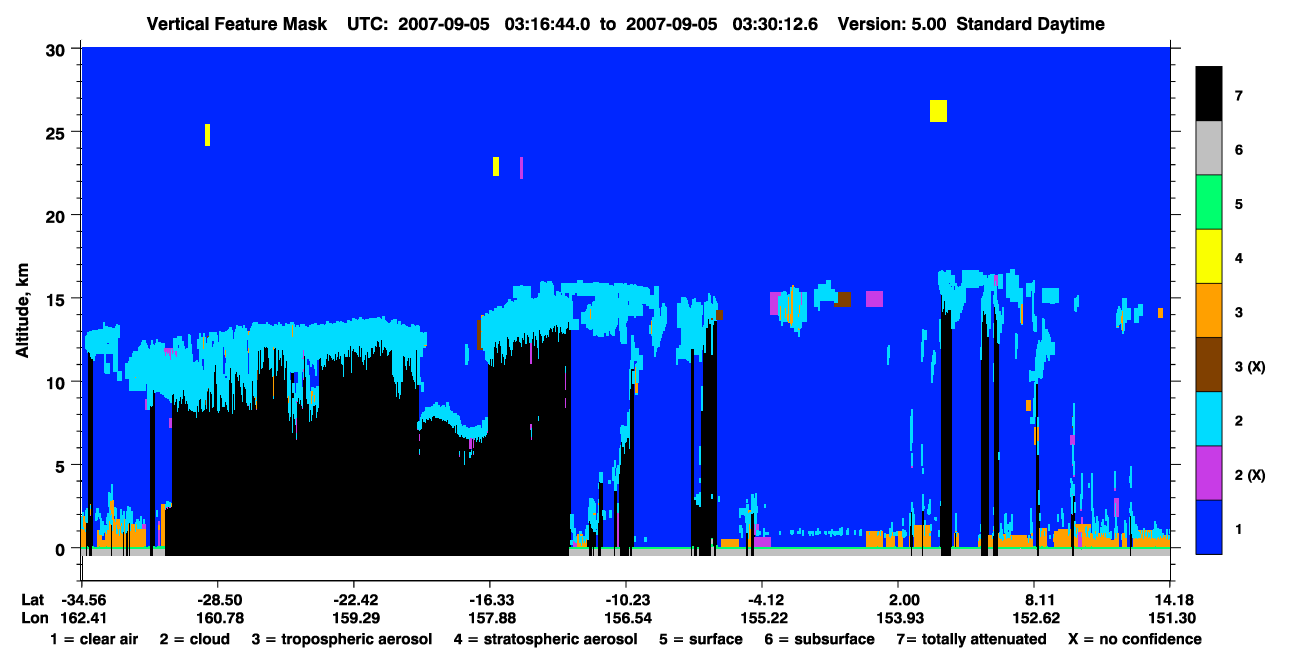Click longitude value 152.62
The height and width of the screenshot is (667, 1300).
[x=1034, y=617]
